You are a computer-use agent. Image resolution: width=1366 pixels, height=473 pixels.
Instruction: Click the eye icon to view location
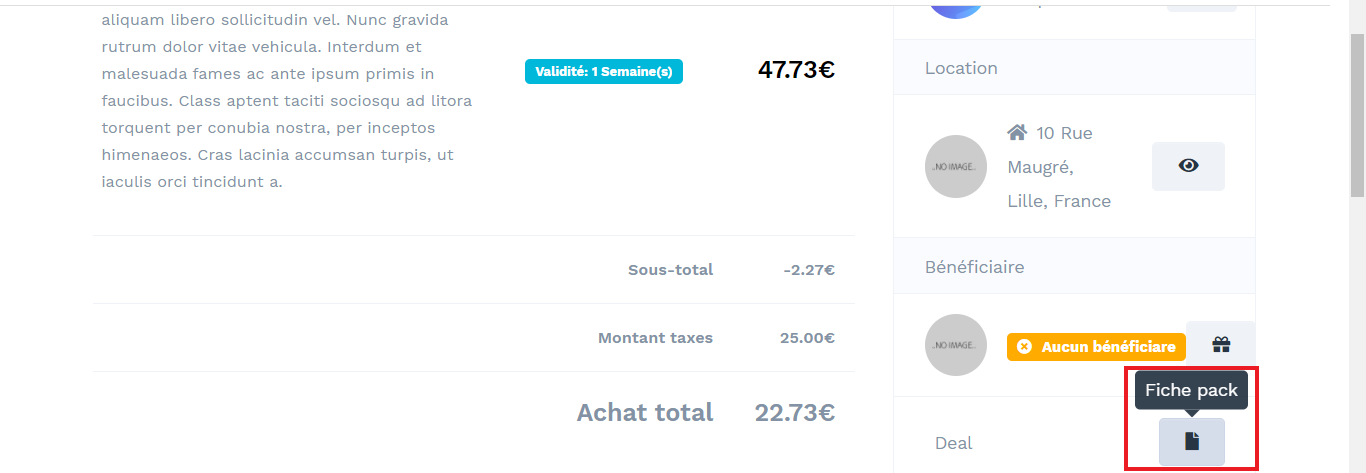(1188, 166)
